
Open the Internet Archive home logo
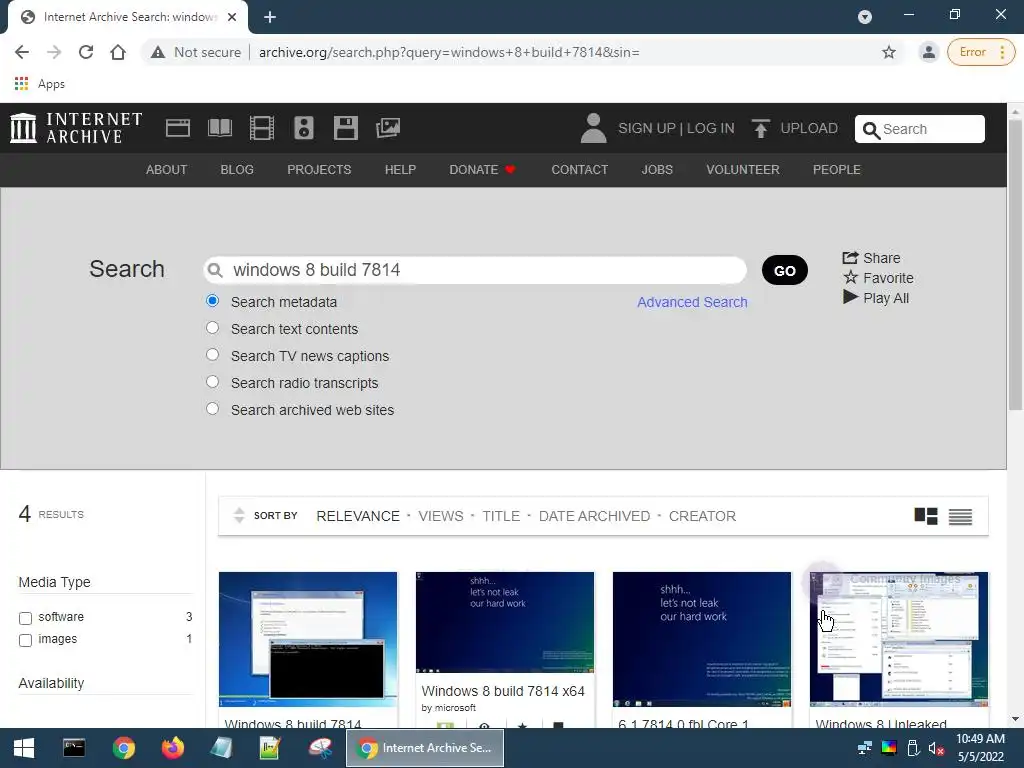pyautogui.click(x=76, y=127)
